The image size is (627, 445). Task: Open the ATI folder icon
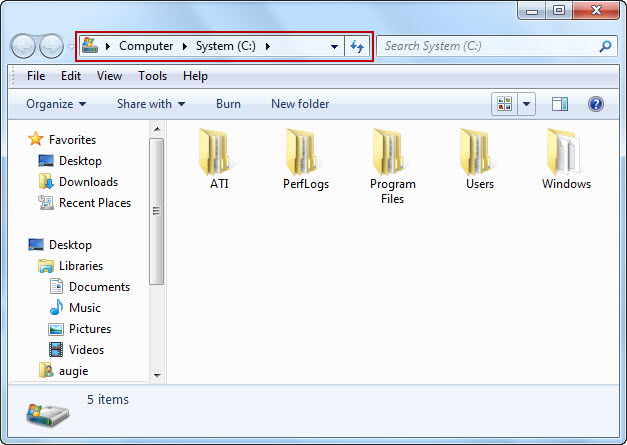(x=219, y=151)
